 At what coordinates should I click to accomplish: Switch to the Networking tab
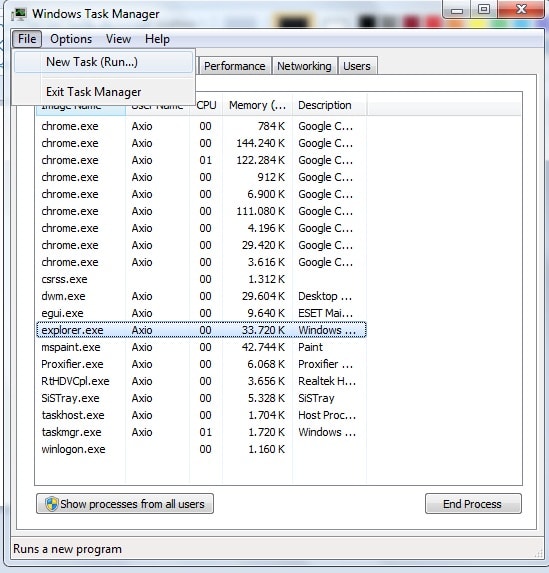point(304,66)
